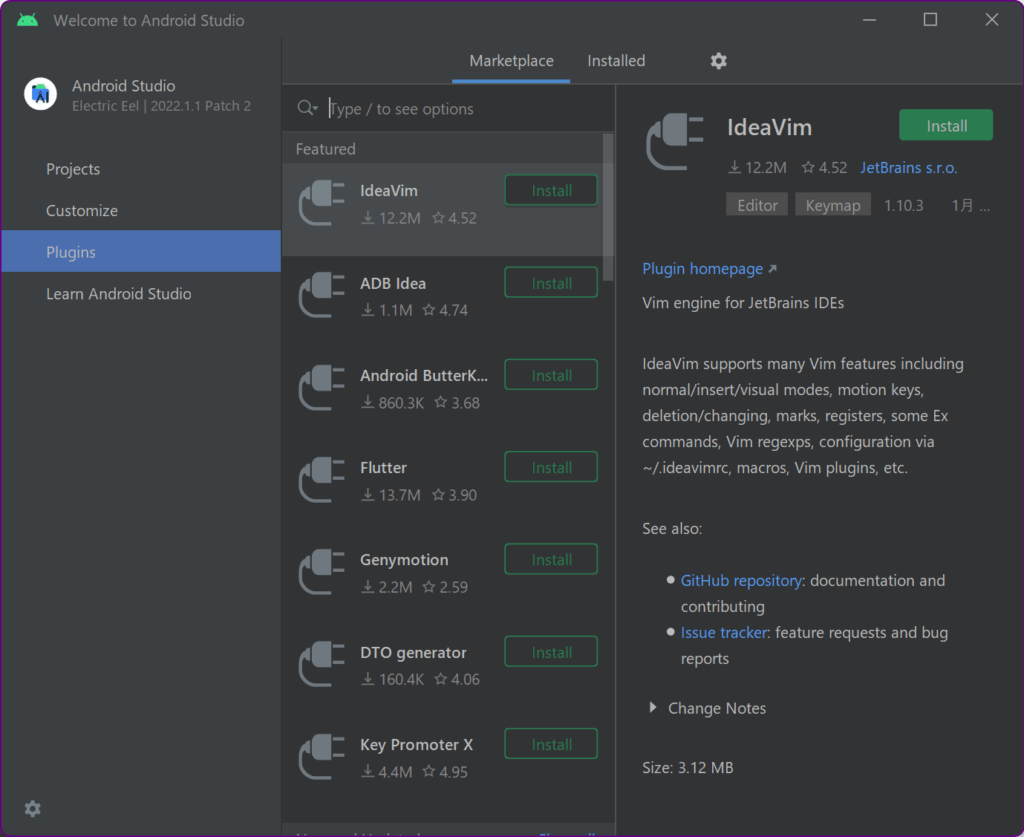The height and width of the screenshot is (837, 1024).
Task: Expand the Change Notes section
Action: point(652,708)
